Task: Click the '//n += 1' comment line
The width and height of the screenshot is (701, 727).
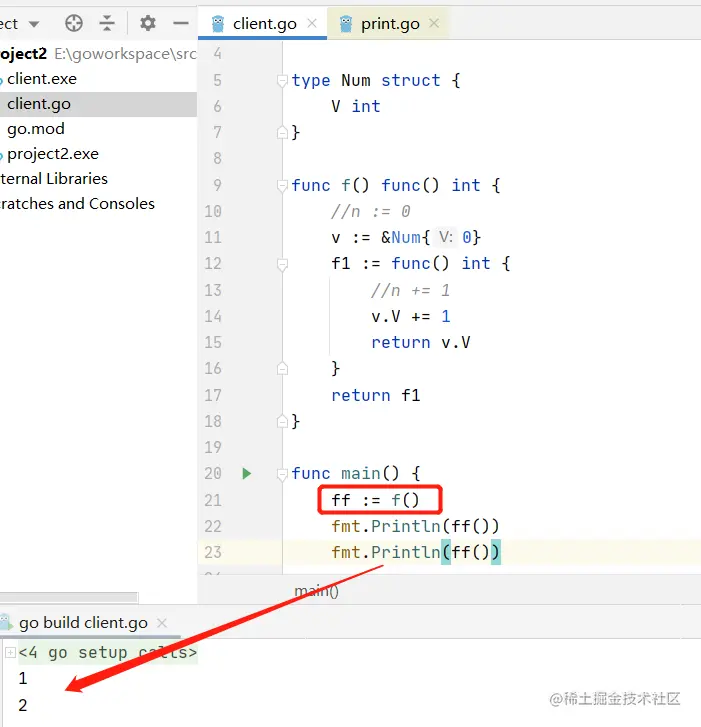Action: click(x=410, y=291)
